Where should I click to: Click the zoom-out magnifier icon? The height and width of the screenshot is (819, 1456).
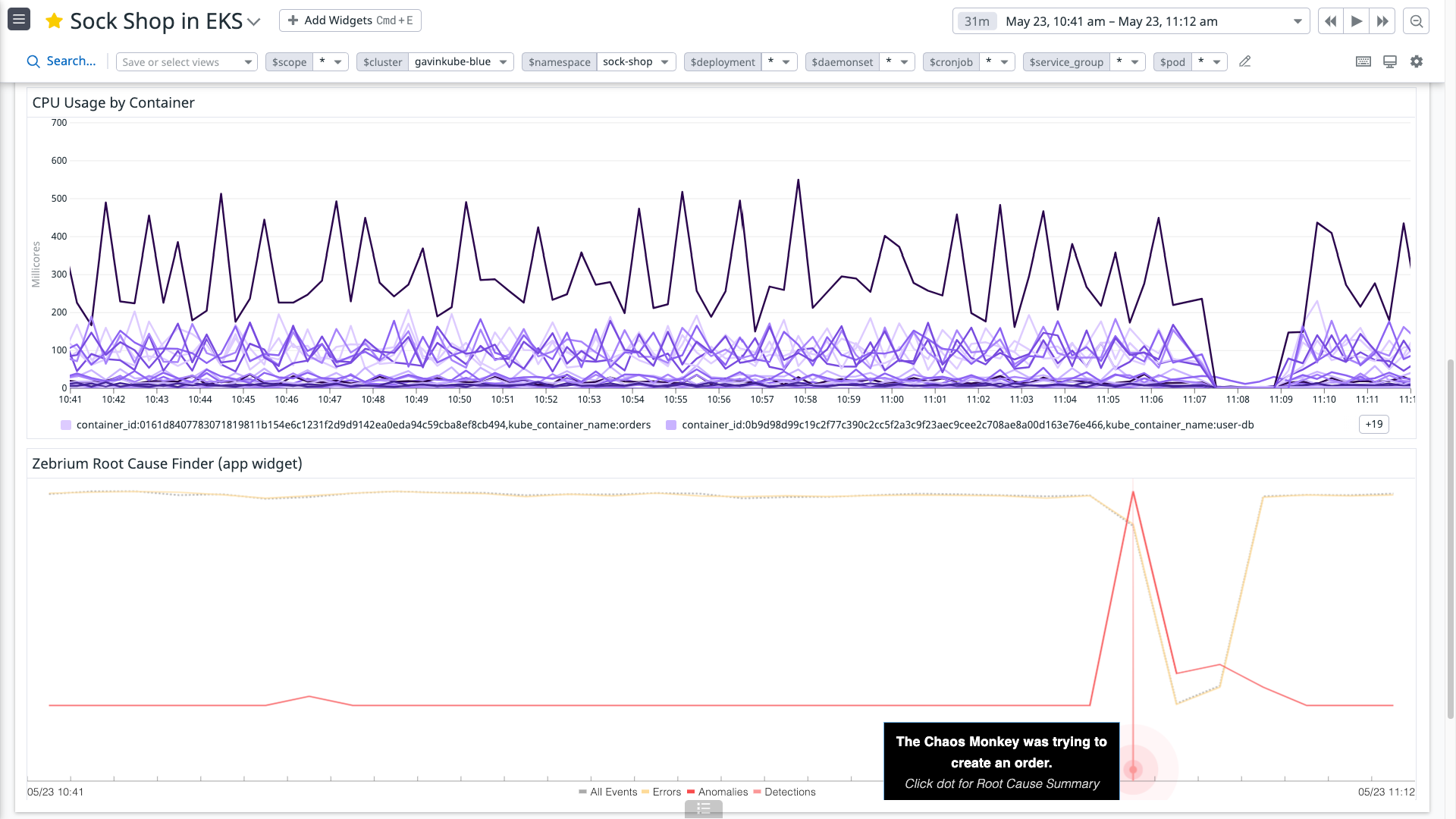pos(1416,21)
